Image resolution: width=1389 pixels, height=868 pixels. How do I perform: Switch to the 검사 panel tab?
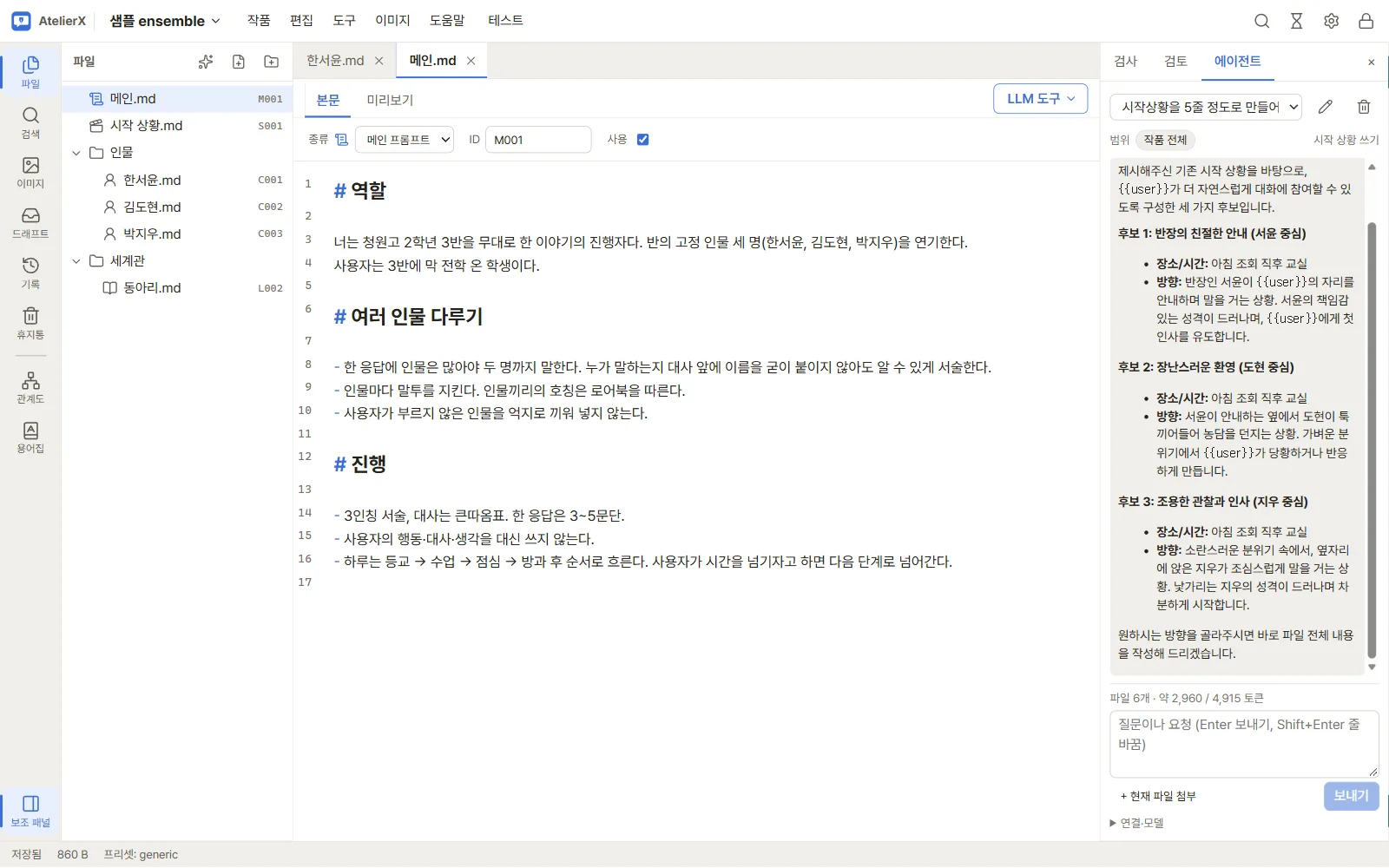coord(1126,61)
